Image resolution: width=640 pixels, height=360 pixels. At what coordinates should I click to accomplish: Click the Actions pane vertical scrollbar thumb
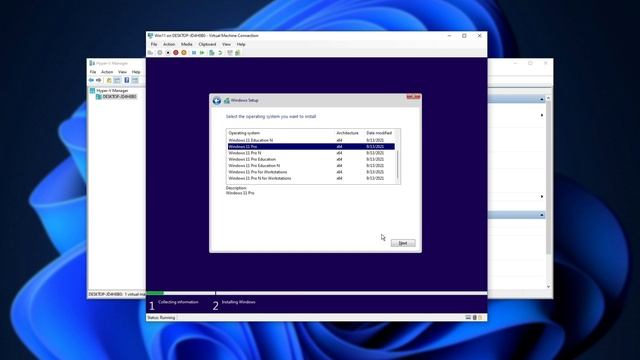coord(548,178)
